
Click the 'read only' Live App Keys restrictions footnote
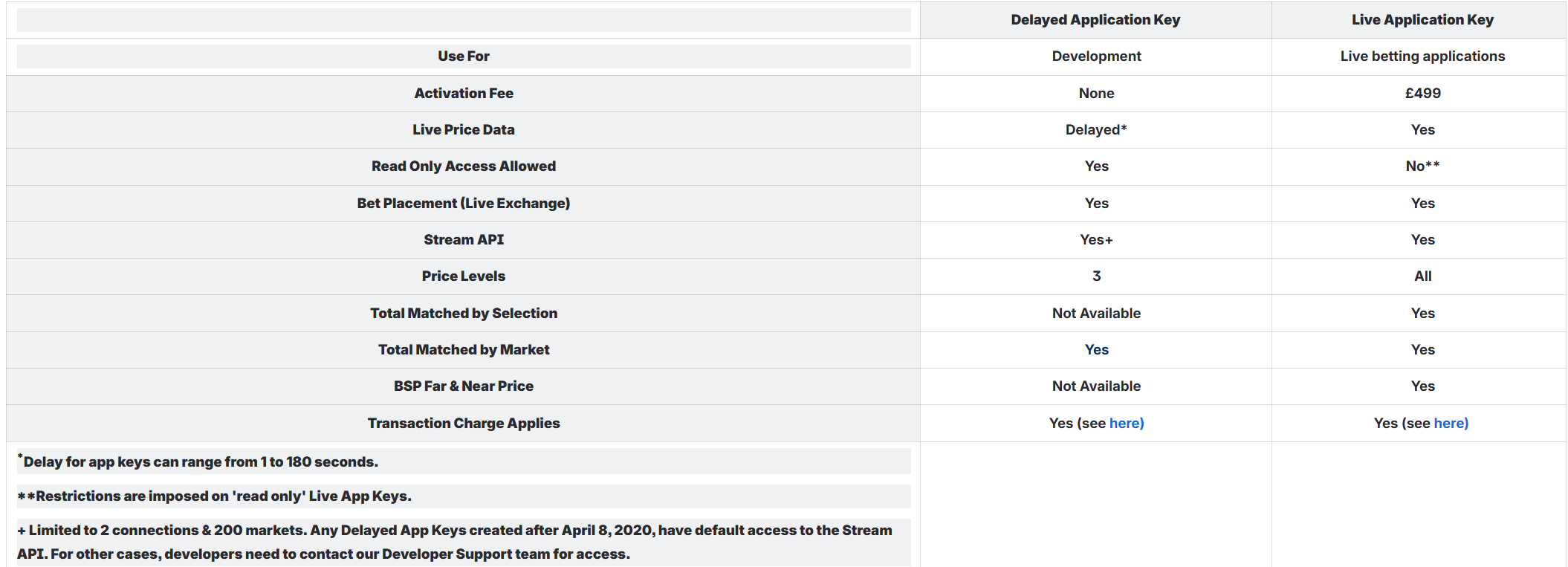point(216,496)
